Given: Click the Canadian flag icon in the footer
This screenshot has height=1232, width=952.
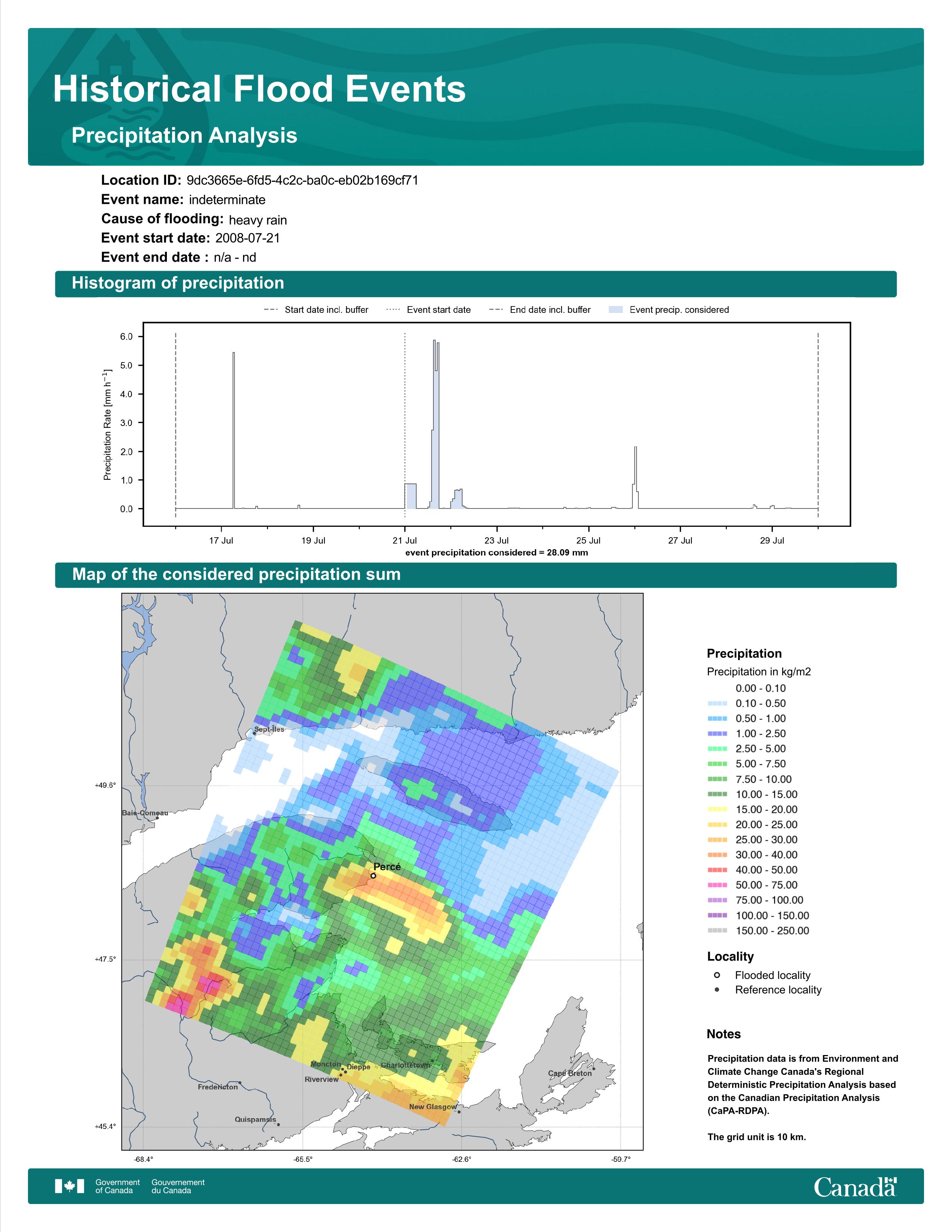Looking at the screenshot, I should (x=69, y=1186).
